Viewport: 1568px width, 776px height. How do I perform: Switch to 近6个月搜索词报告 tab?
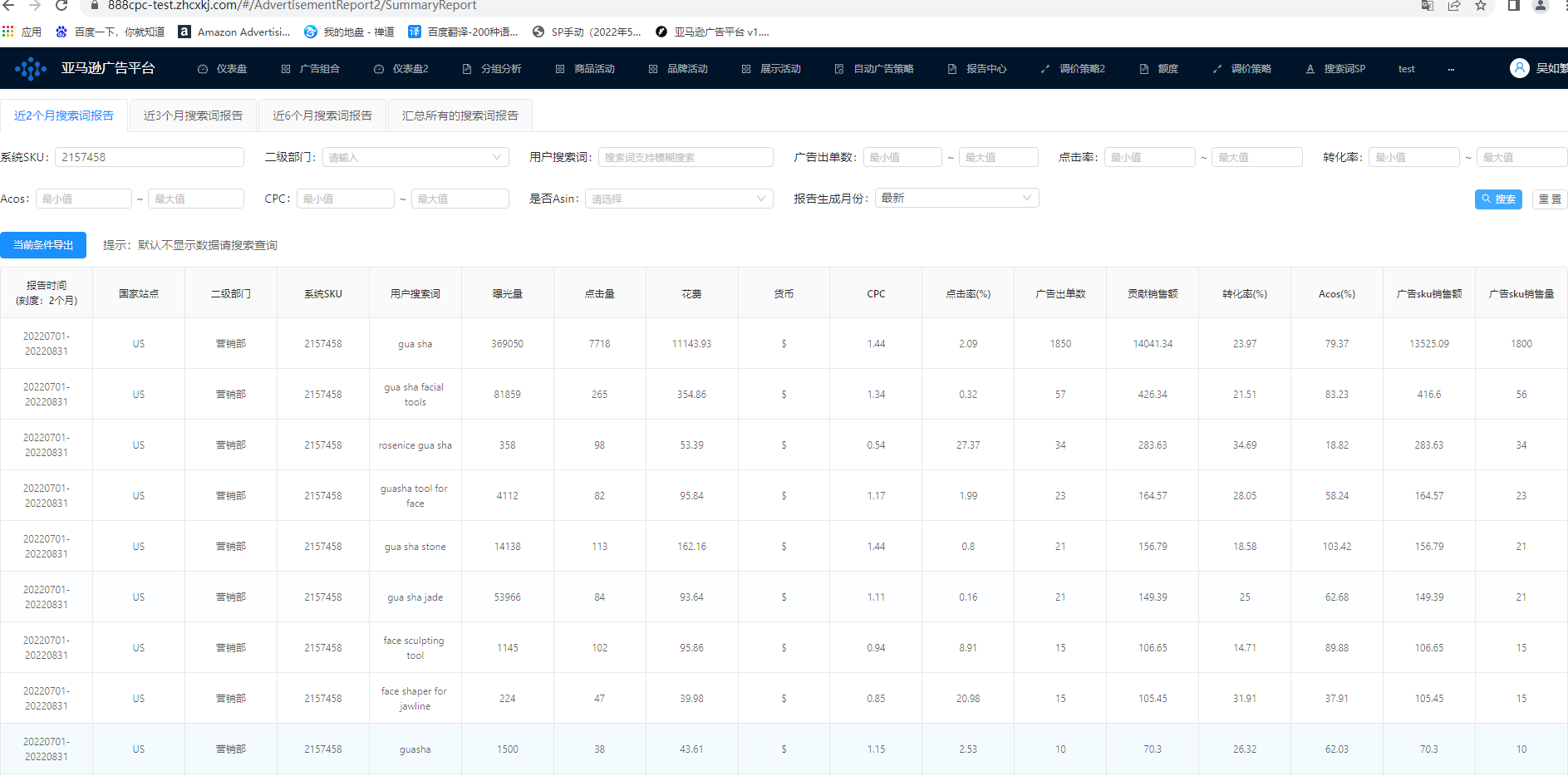(322, 115)
